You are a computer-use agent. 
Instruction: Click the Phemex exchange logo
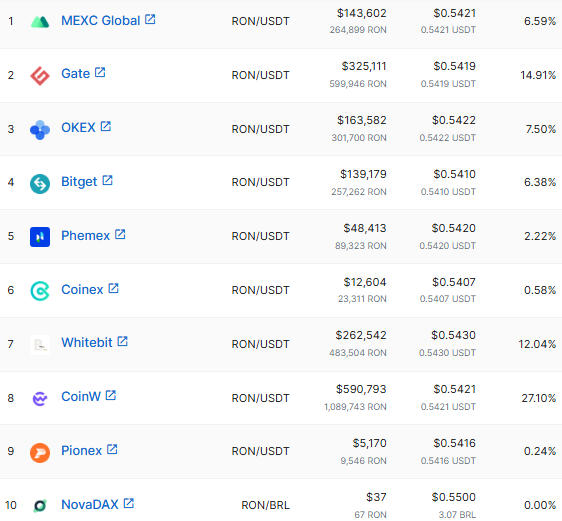(40, 237)
